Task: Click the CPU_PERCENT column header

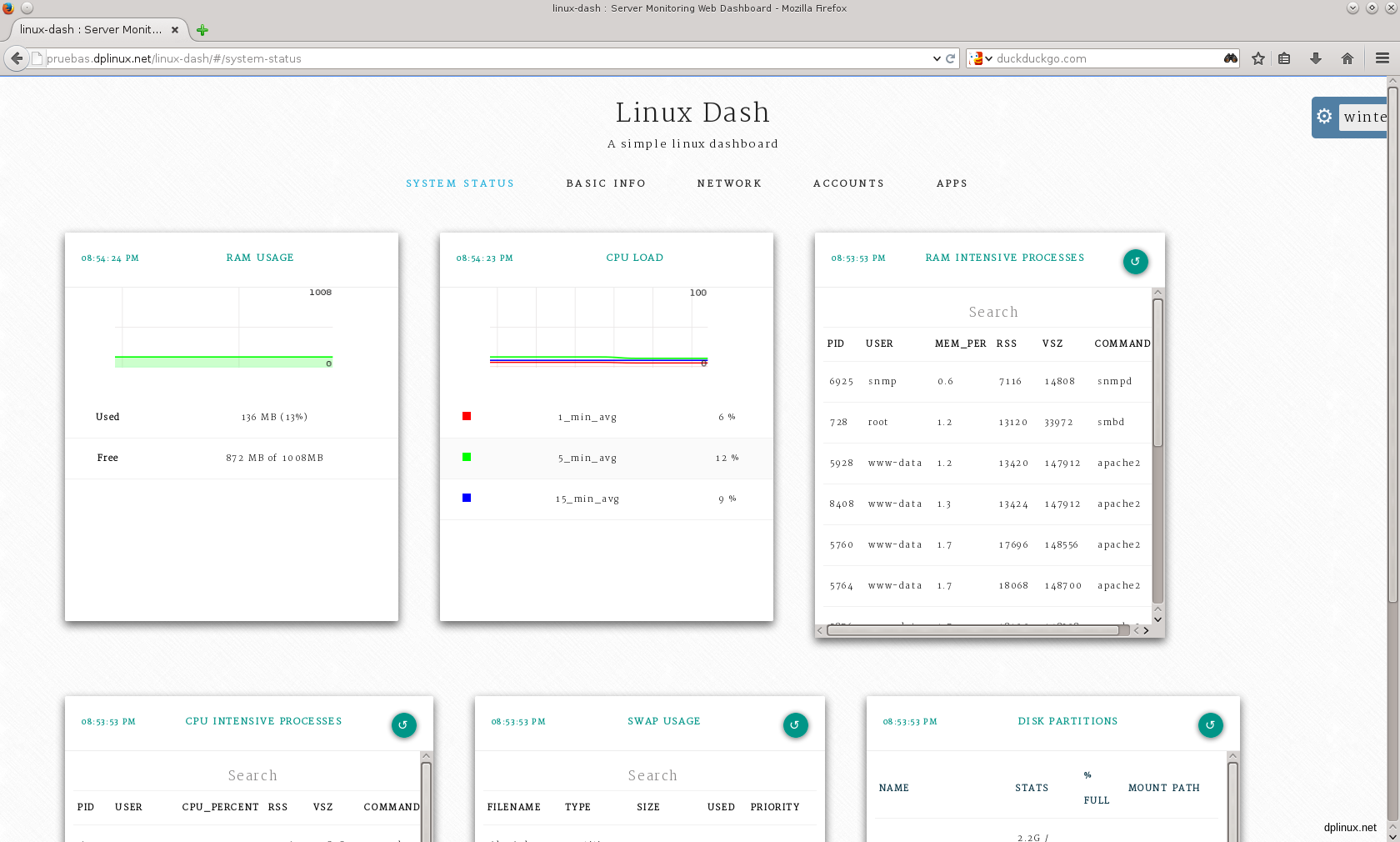Action: (220, 807)
